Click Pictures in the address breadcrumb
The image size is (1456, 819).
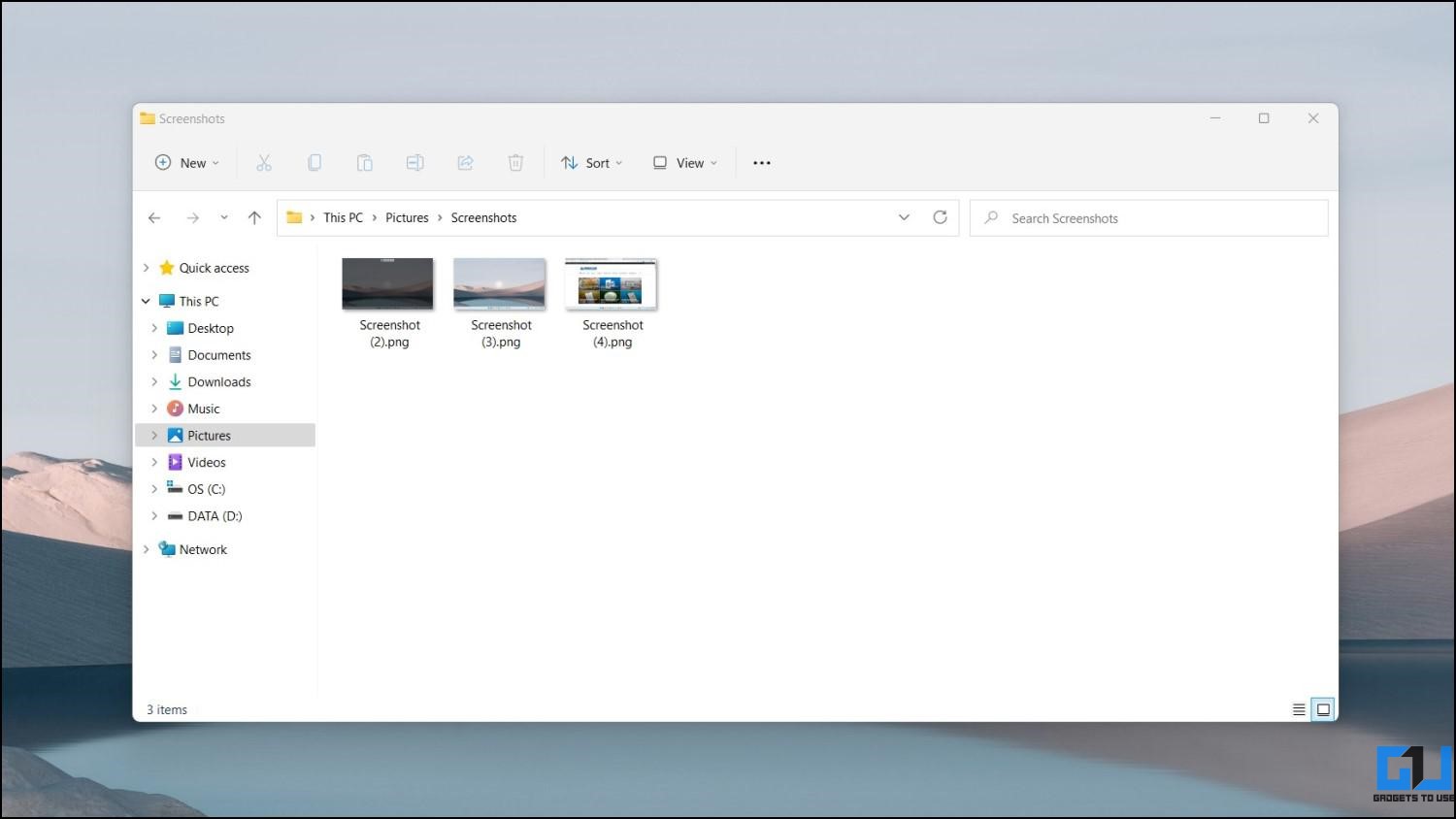[x=407, y=217]
